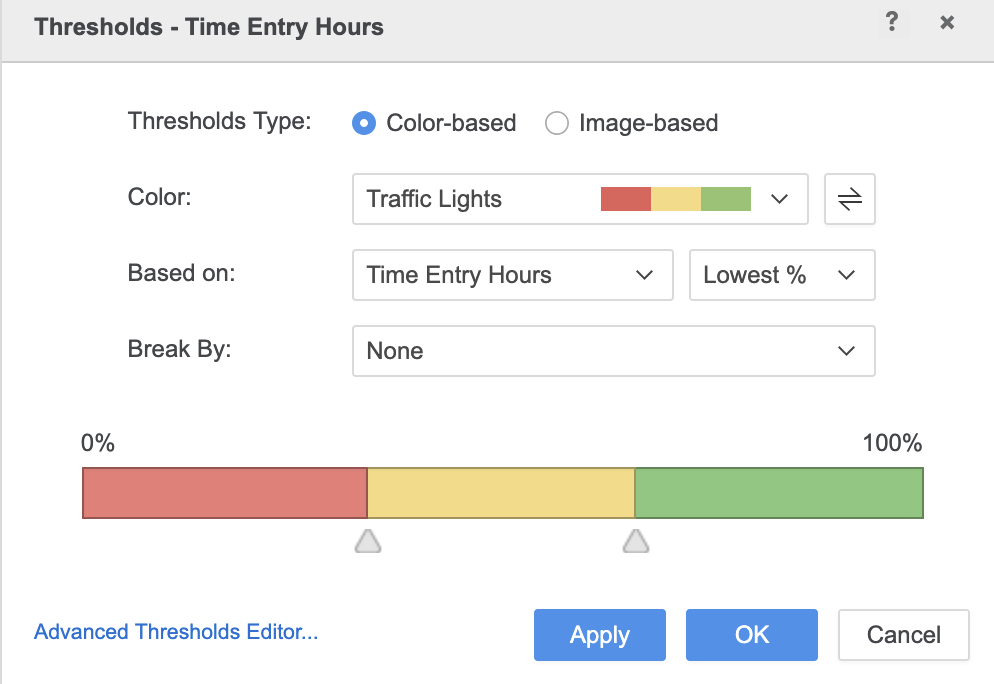
Task: Close the Thresholds dialog with the X icon
Action: point(946,22)
